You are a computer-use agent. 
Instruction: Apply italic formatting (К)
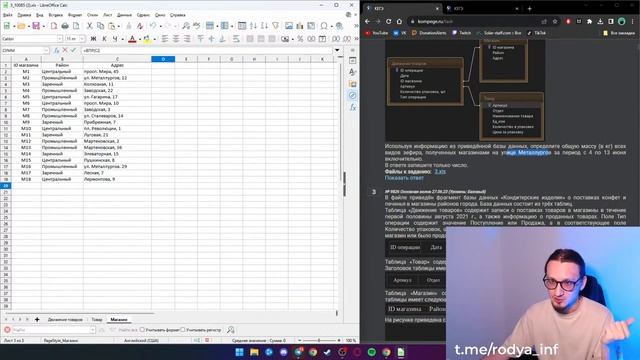[x=104, y=39]
